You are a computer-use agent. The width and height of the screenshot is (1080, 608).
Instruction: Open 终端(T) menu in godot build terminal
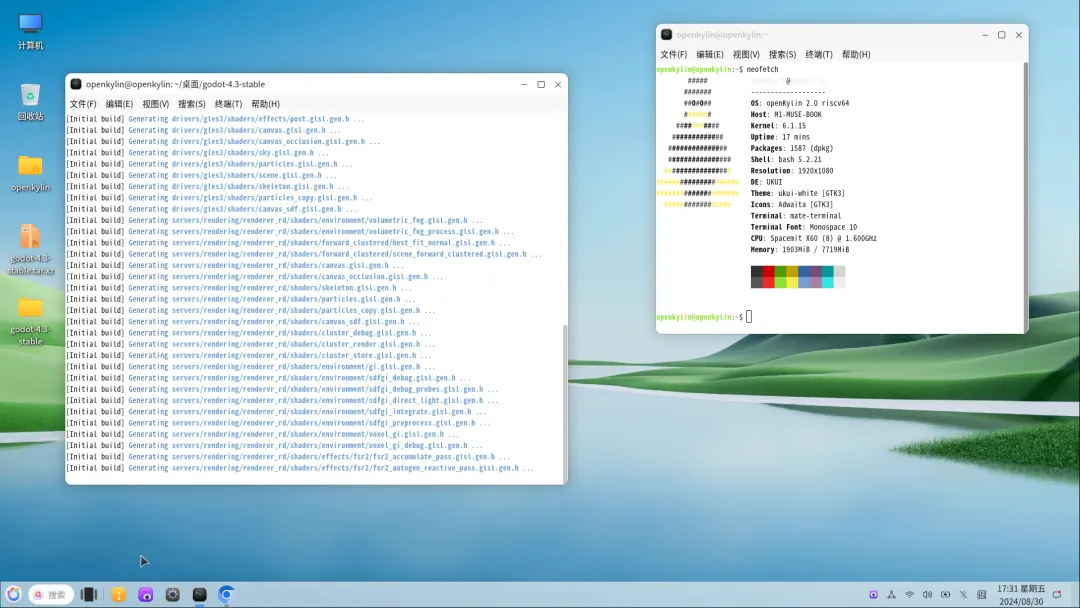click(228, 104)
